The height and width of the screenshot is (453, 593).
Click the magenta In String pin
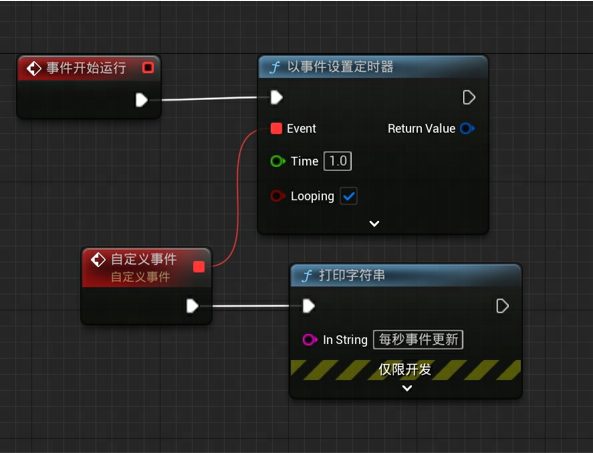310,340
